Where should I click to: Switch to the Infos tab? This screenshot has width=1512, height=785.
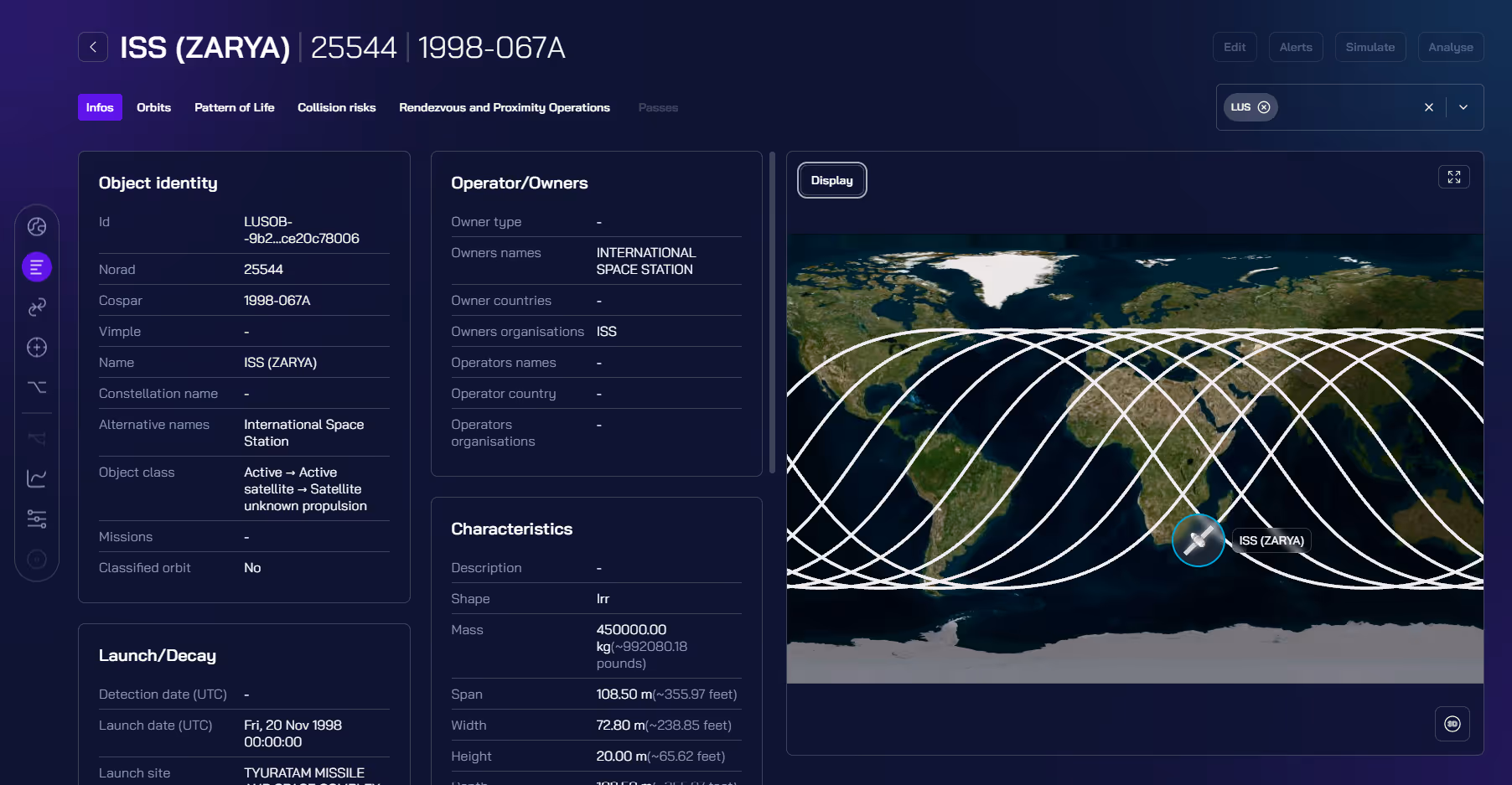(x=100, y=107)
